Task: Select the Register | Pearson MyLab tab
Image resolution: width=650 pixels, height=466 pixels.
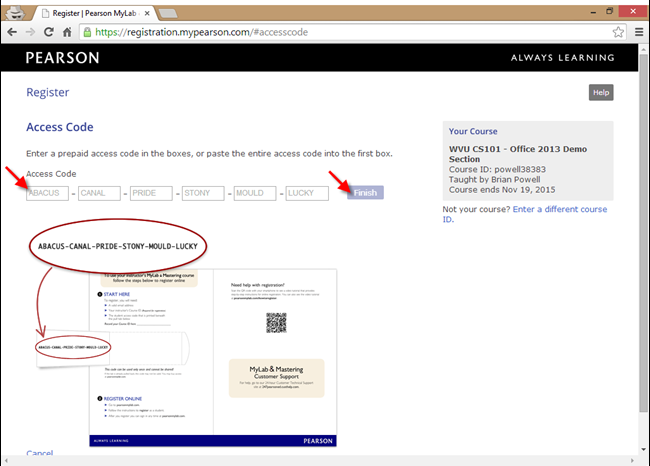Action: (95, 13)
